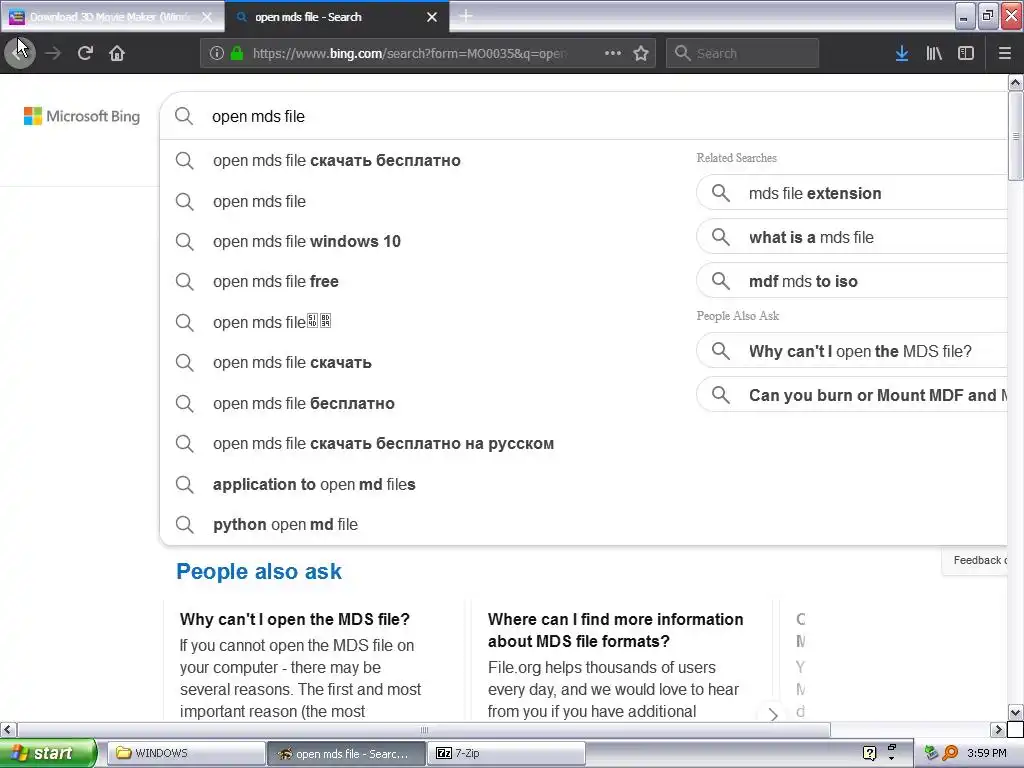Switch to WINDOWS folder taskbar button

186,753
